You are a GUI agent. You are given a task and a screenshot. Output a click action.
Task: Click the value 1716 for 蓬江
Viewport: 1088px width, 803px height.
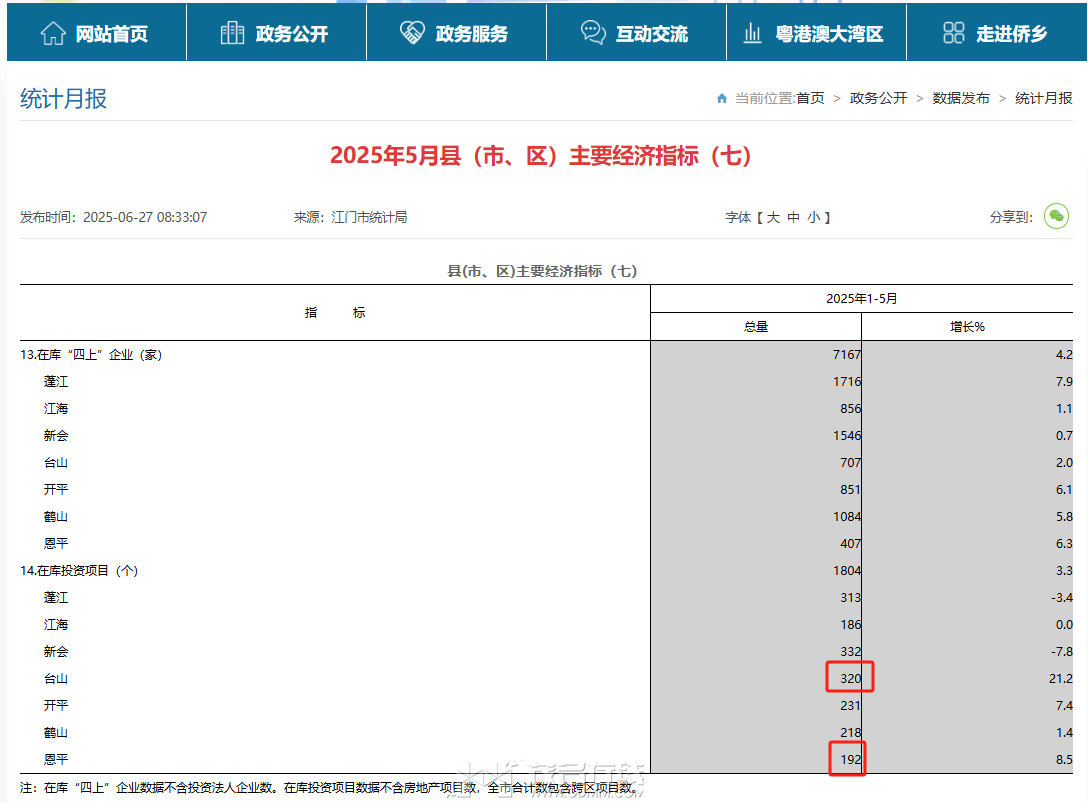[847, 382]
